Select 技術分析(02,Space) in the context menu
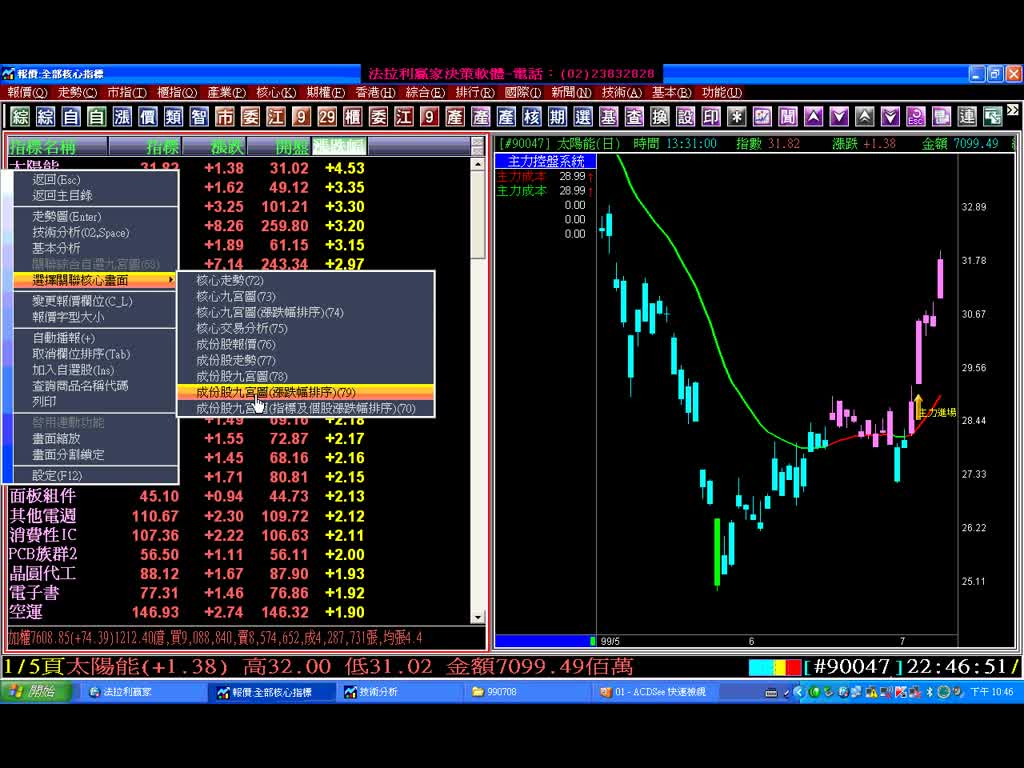 96,232
